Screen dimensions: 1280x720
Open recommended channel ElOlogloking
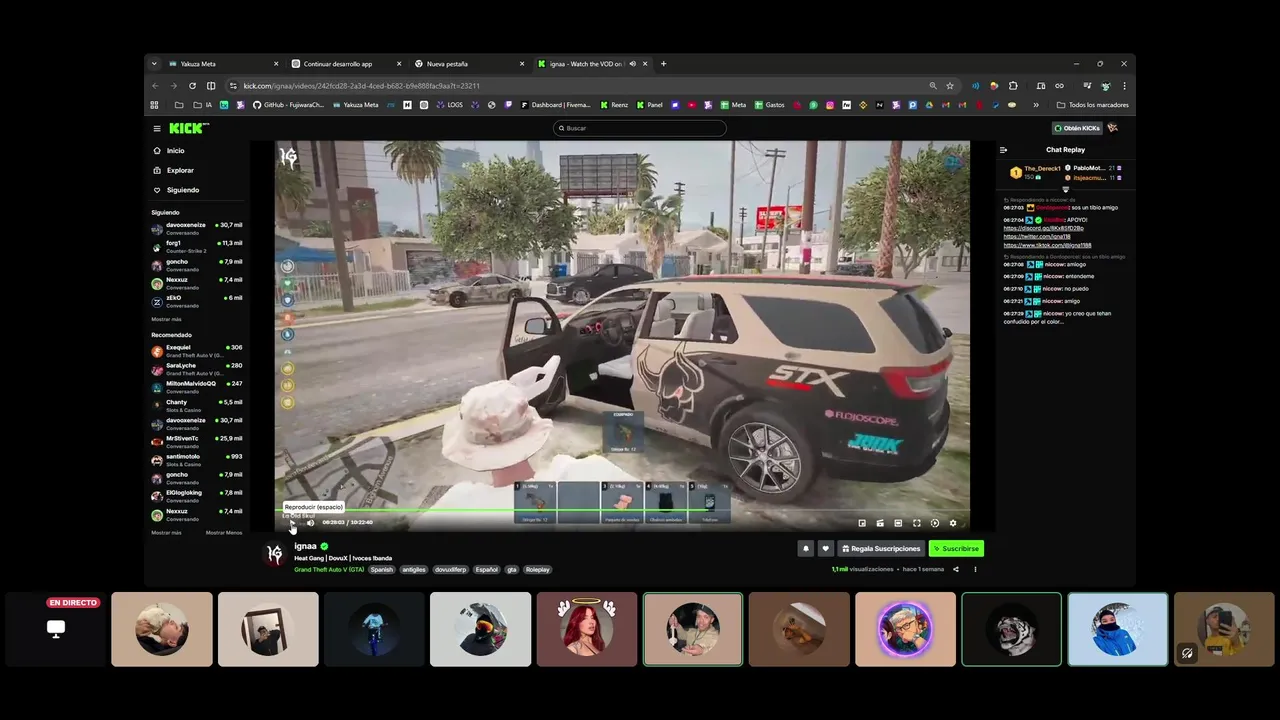click(197, 496)
